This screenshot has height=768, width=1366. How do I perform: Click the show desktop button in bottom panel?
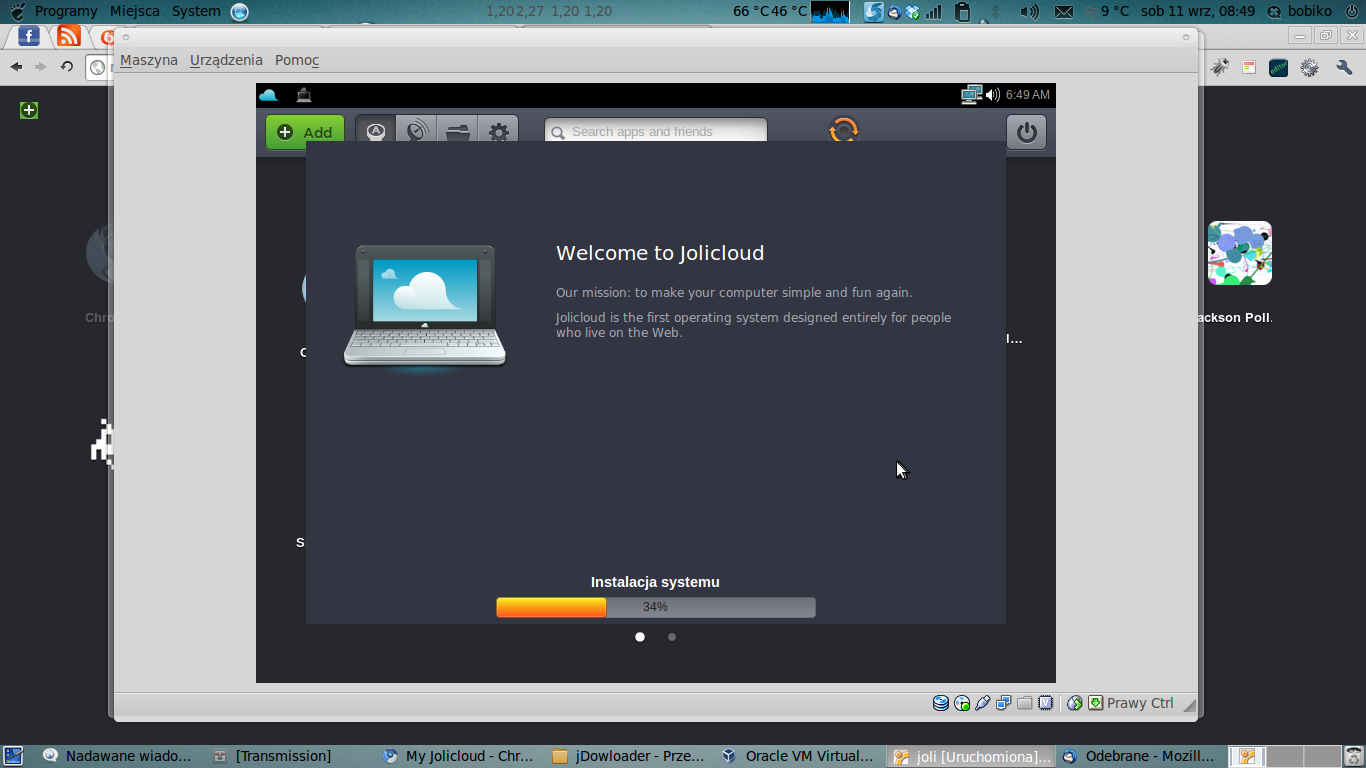[13, 757]
